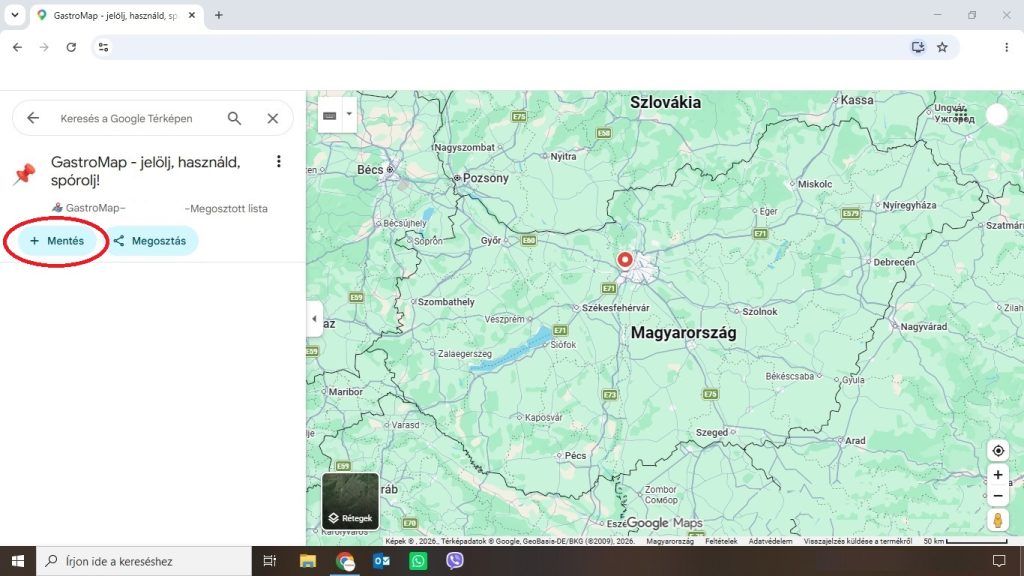
Task: Click the Street View pegman icon
Action: tap(998, 520)
